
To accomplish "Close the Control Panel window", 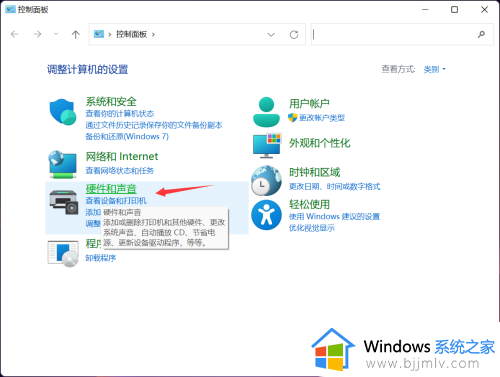I will pyautogui.click(x=484, y=10).
